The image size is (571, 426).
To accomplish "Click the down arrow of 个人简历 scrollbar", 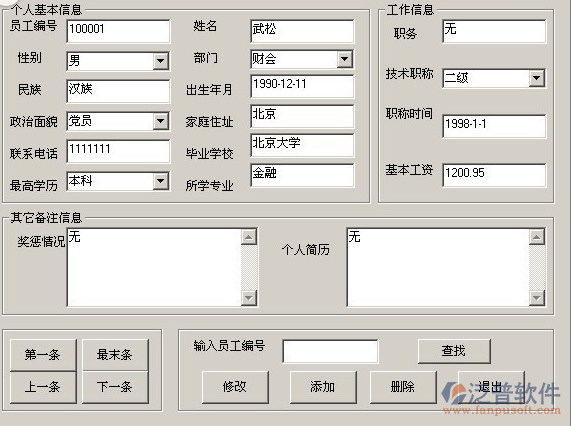I will click(x=536, y=298).
